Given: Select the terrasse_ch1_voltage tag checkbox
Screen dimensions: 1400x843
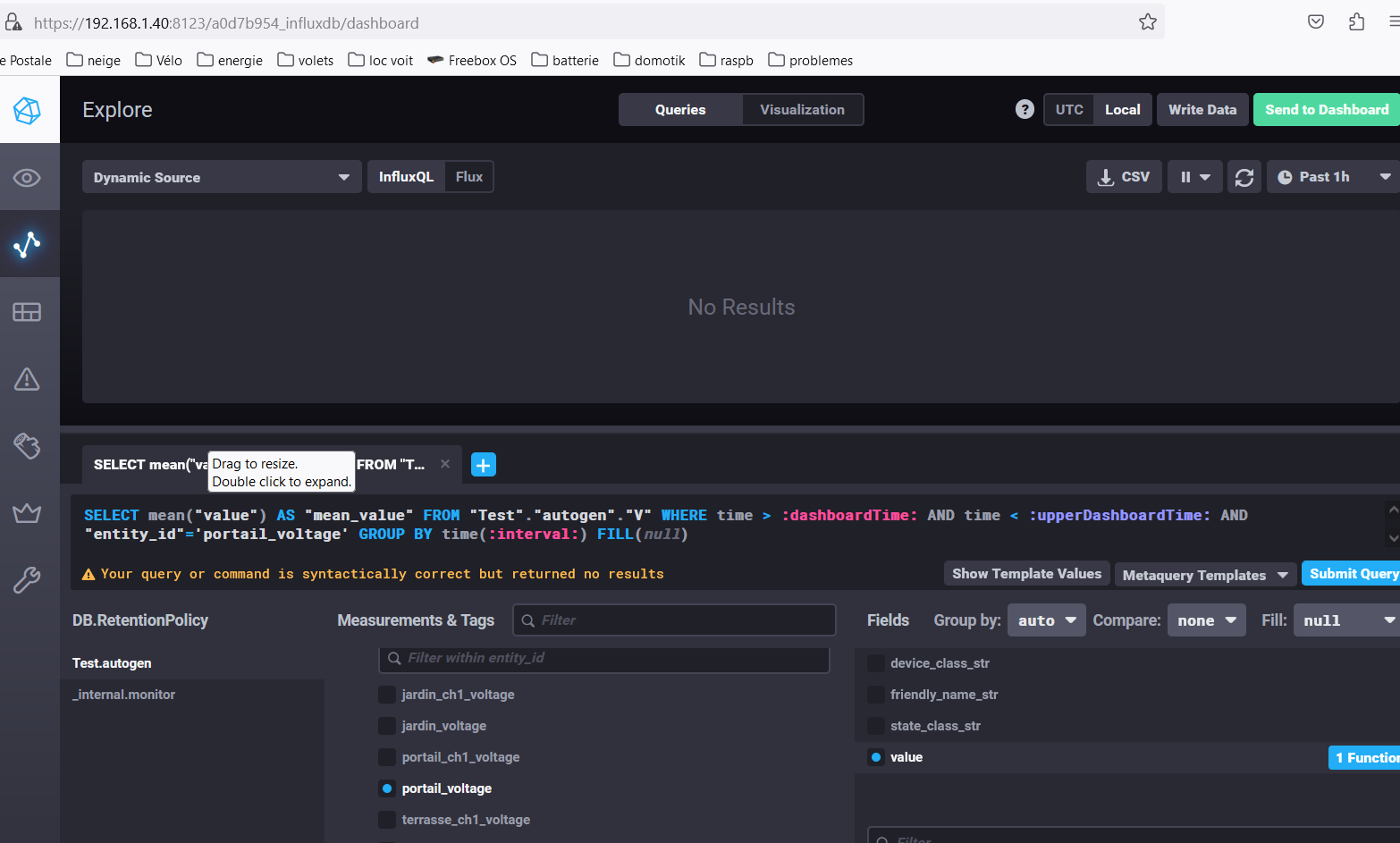Looking at the screenshot, I should (387, 820).
